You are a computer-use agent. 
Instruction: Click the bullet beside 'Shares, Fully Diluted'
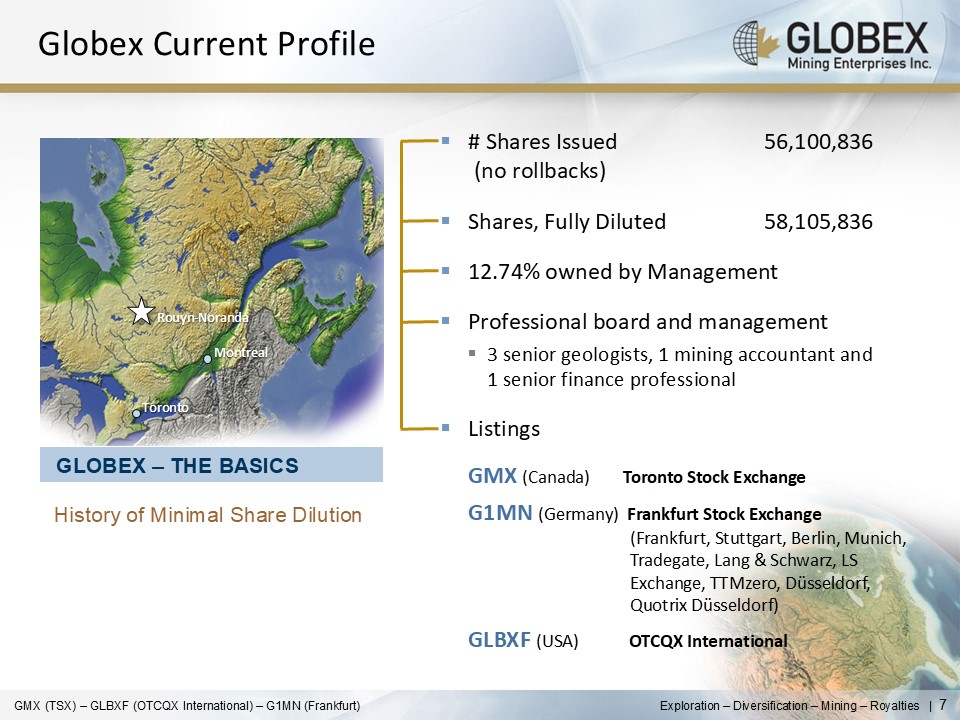[x=446, y=222]
